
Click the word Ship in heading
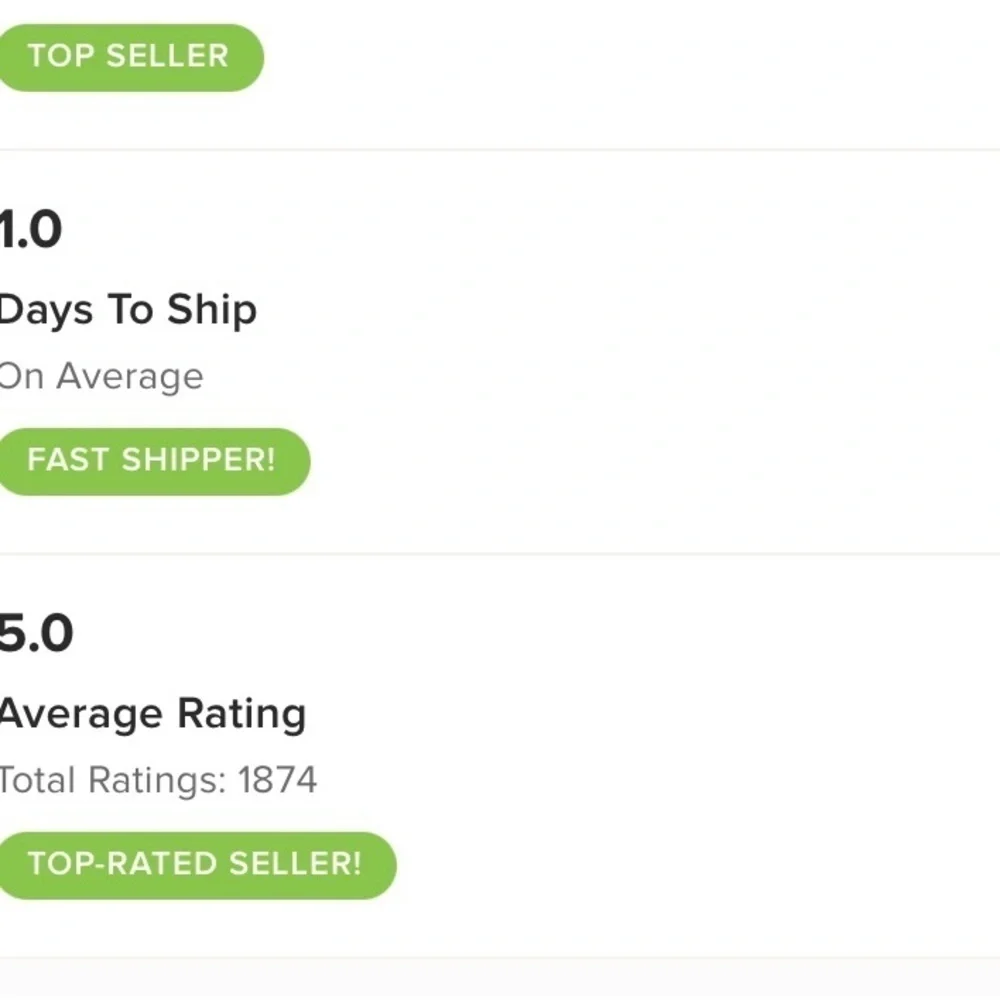(x=212, y=311)
